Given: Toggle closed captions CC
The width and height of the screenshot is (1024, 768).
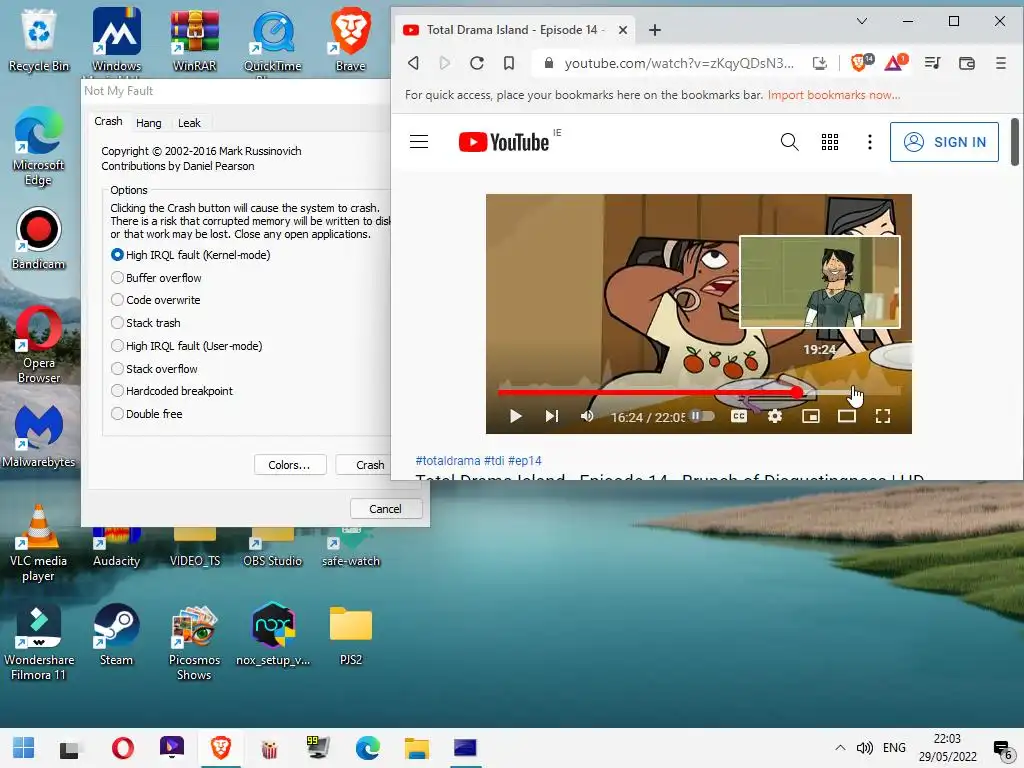Looking at the screenshot, I should [x=739, y=416].
